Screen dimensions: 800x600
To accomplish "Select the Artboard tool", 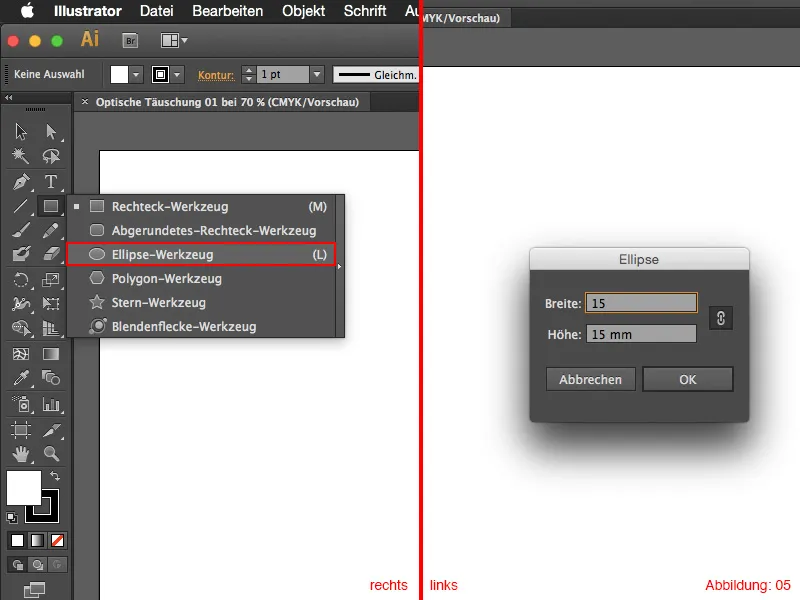I will [21, 430].
